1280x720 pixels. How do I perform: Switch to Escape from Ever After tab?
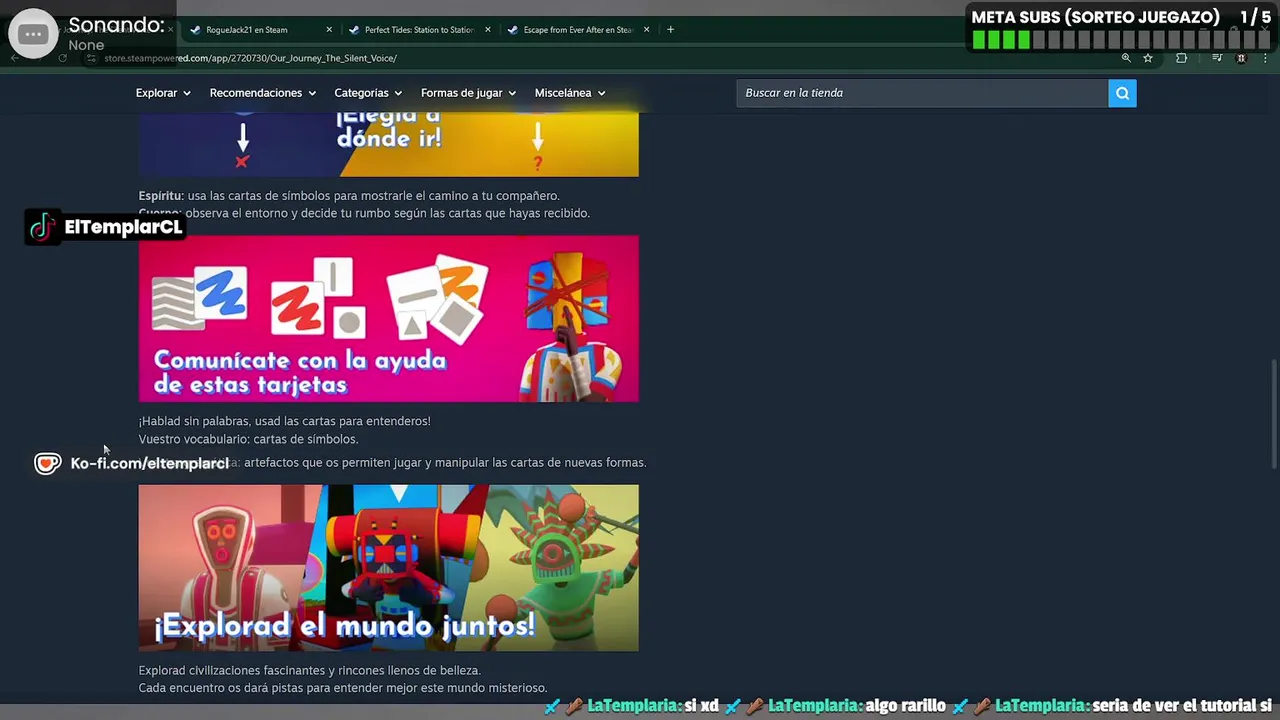point(578,29)
